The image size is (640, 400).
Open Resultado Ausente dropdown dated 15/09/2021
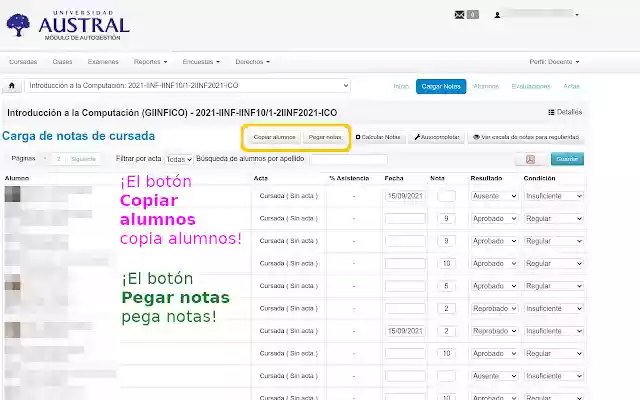pyautogui.click(x=494, y=196)
